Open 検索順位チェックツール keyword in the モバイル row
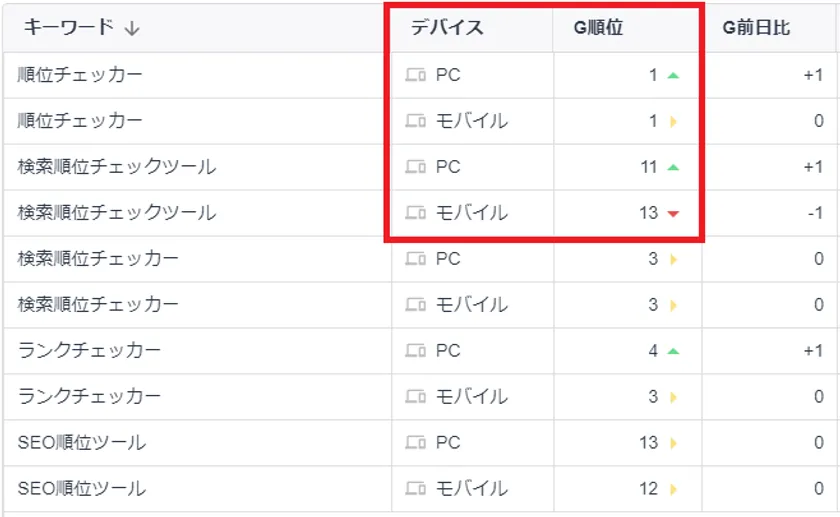 [116, 213]
